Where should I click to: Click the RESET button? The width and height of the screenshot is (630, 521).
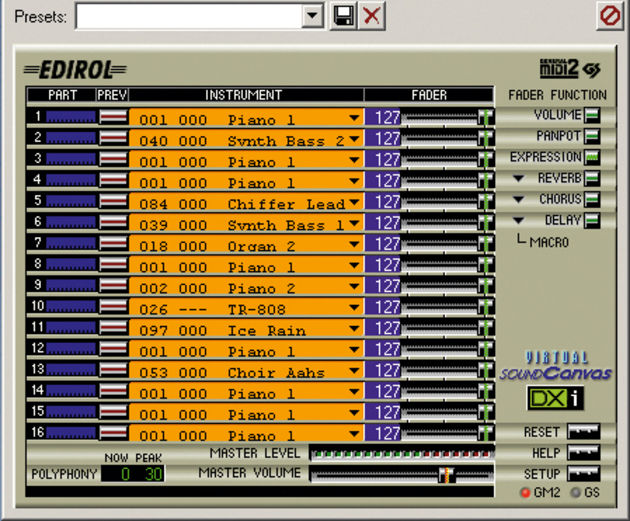point(583,431)
